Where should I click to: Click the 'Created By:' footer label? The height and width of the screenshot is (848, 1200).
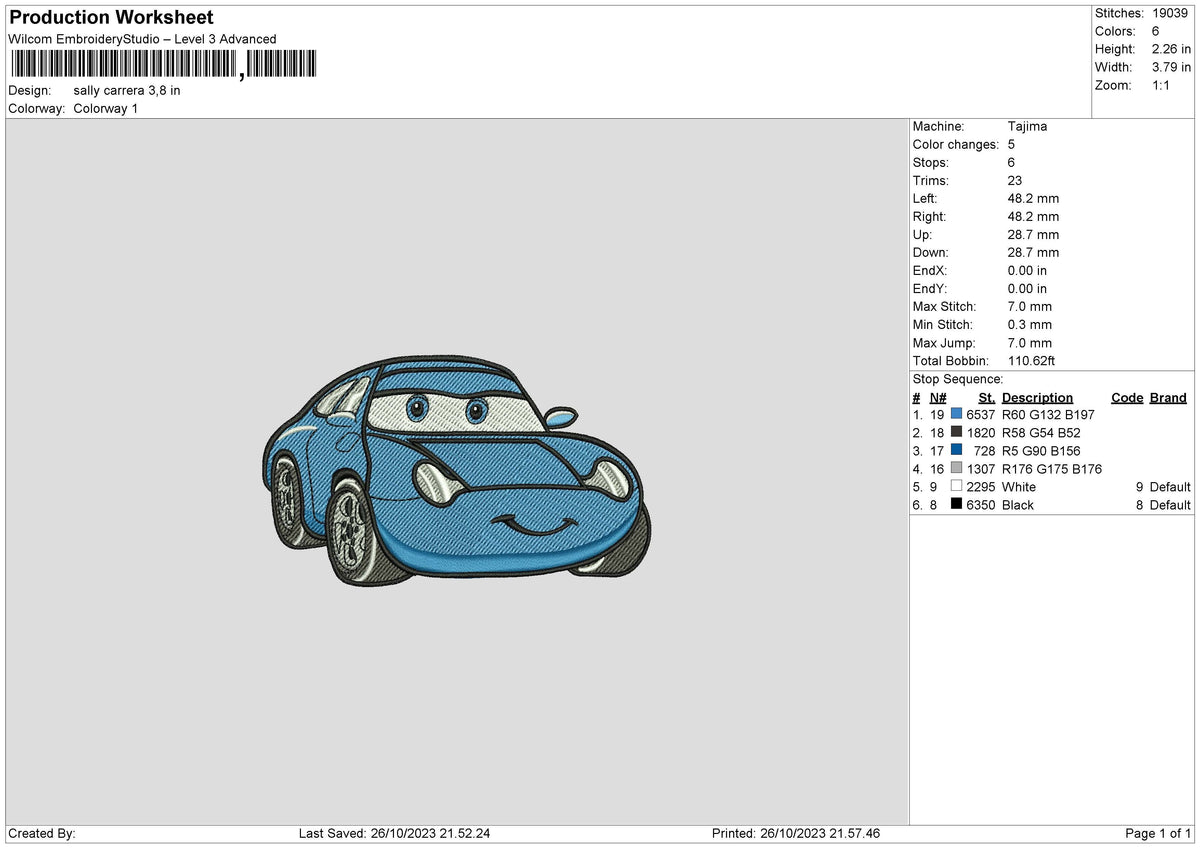(41, 834)
